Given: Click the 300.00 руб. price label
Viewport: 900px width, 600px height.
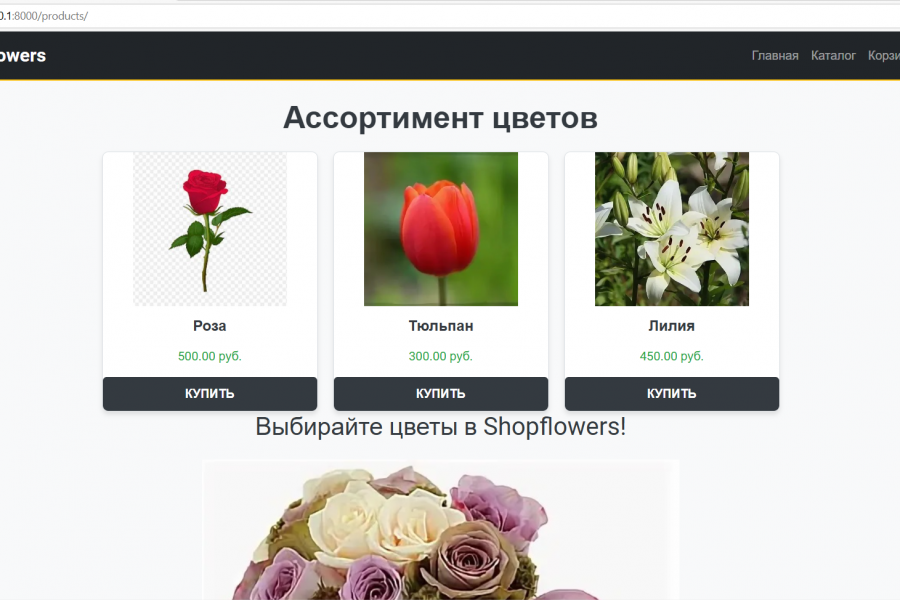Looking at the screenshot, I should [441, 356].
